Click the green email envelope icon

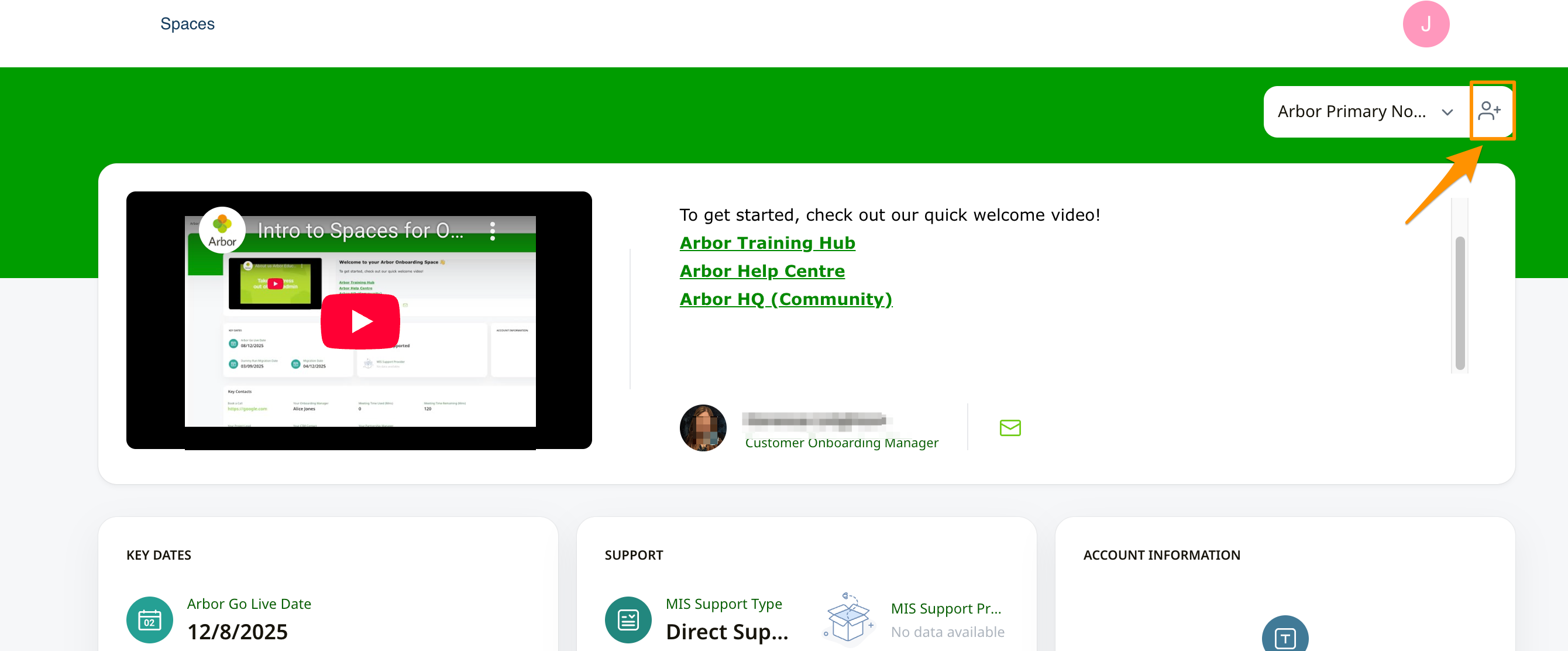(1009, 427)
